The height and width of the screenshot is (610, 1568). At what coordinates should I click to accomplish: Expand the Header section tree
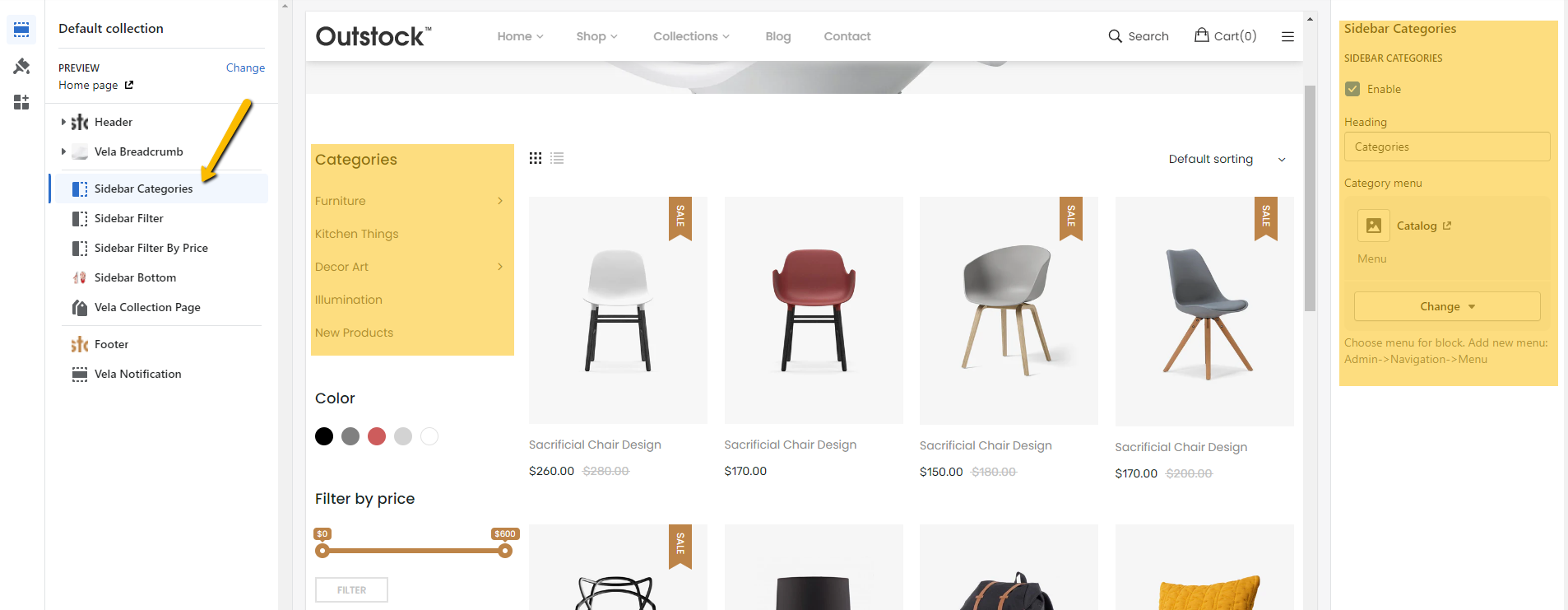click(x=63, y=122)
